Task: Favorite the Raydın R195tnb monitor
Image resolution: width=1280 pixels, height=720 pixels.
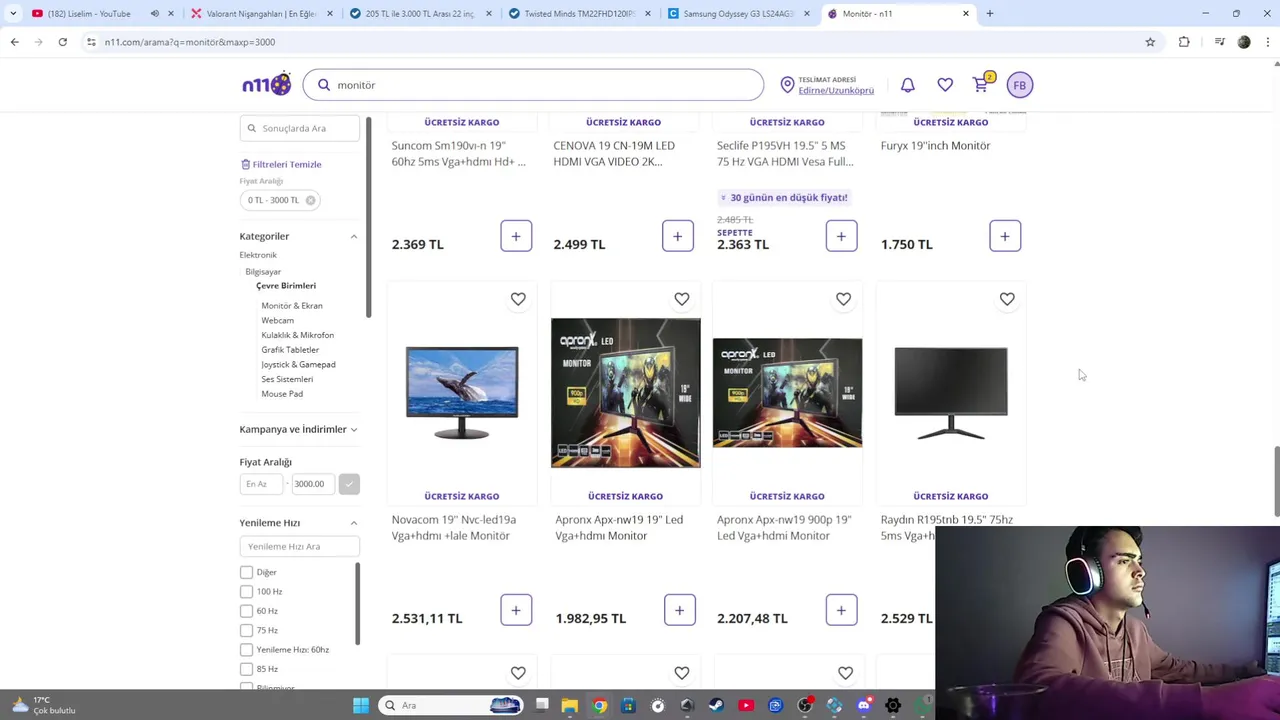Action: click(1007, 299)
